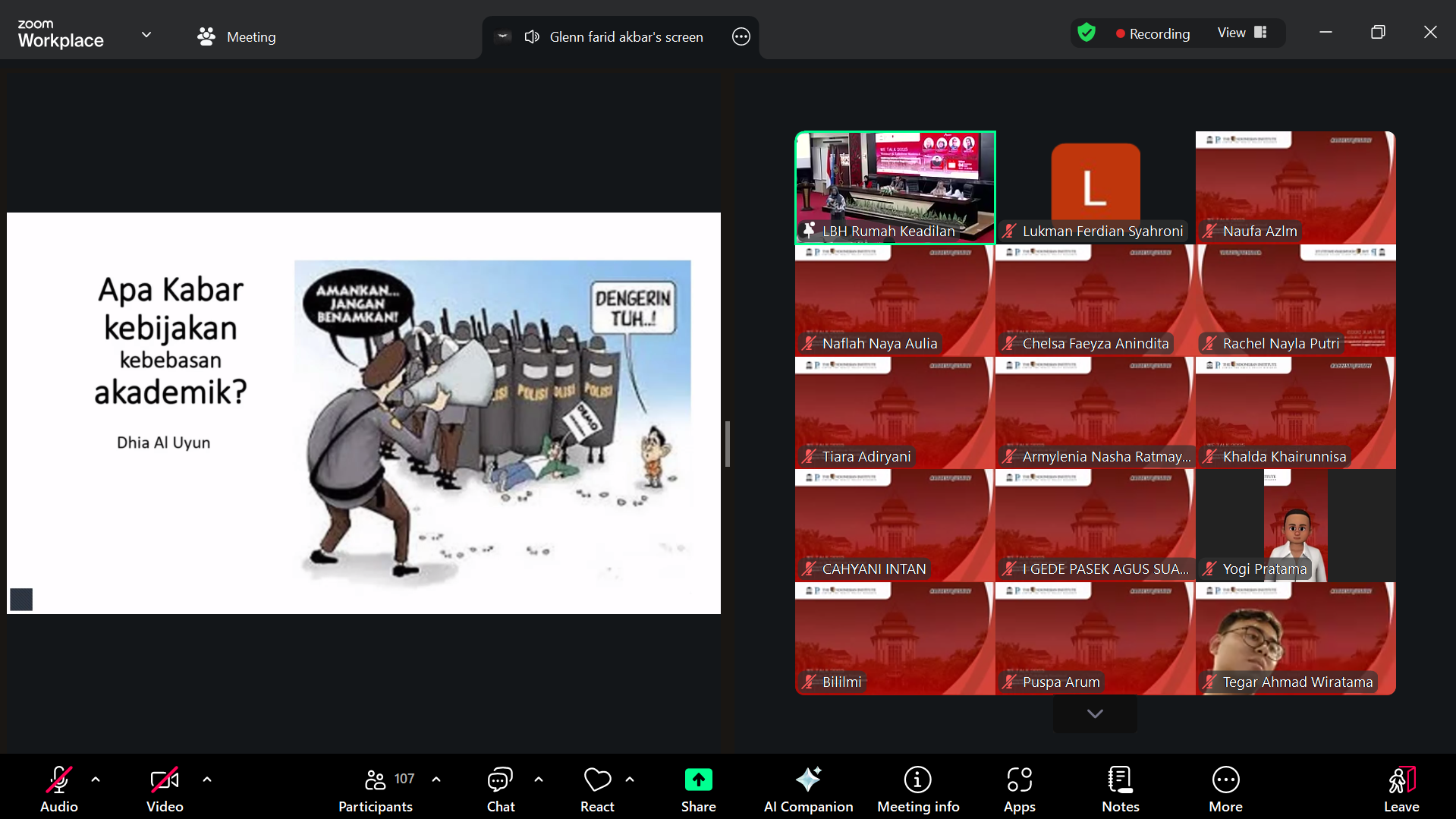Expand video settings arrow next to Video

coord(207,779)
